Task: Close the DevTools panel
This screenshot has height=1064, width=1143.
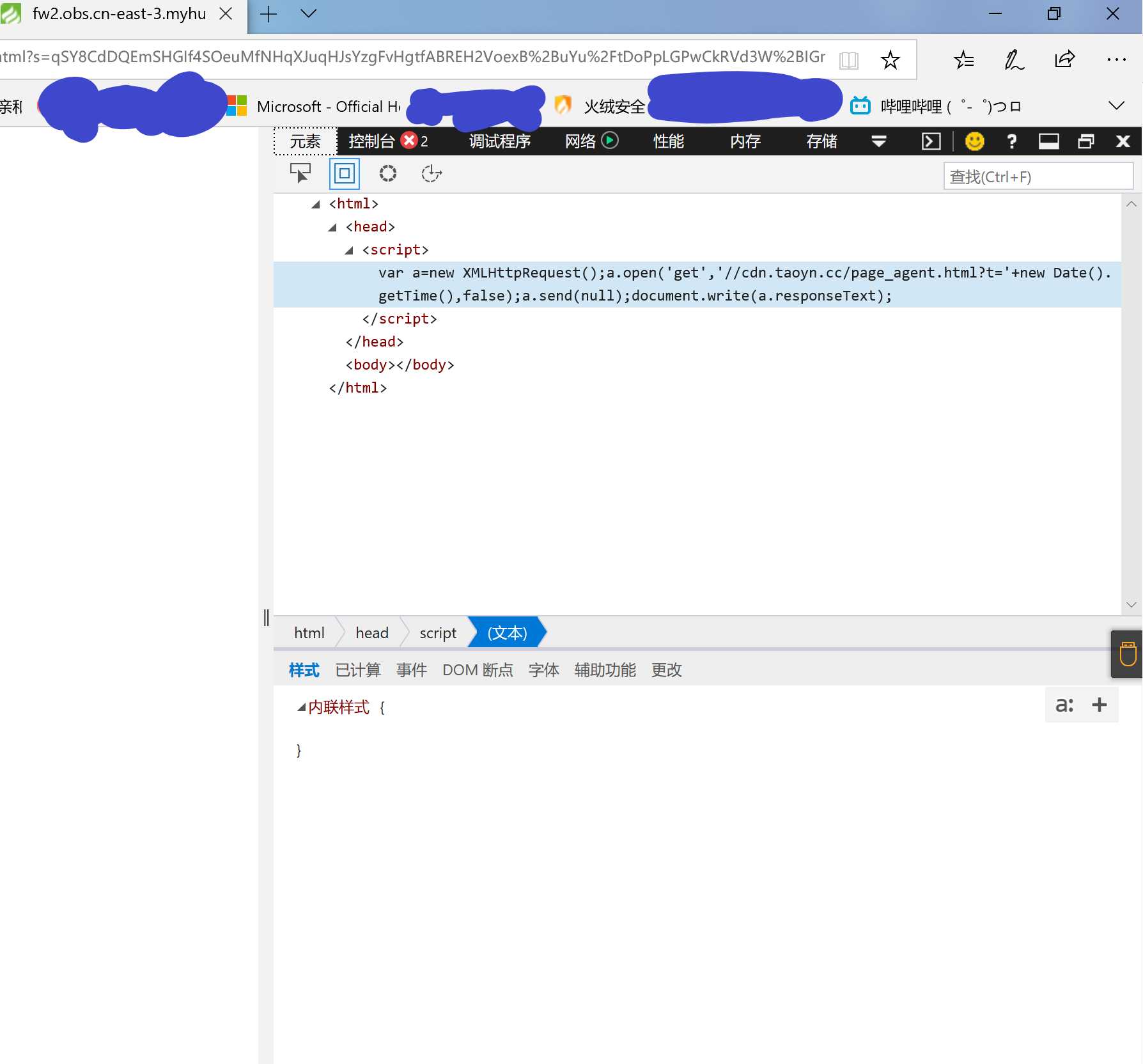Action: pos(1123,141)
